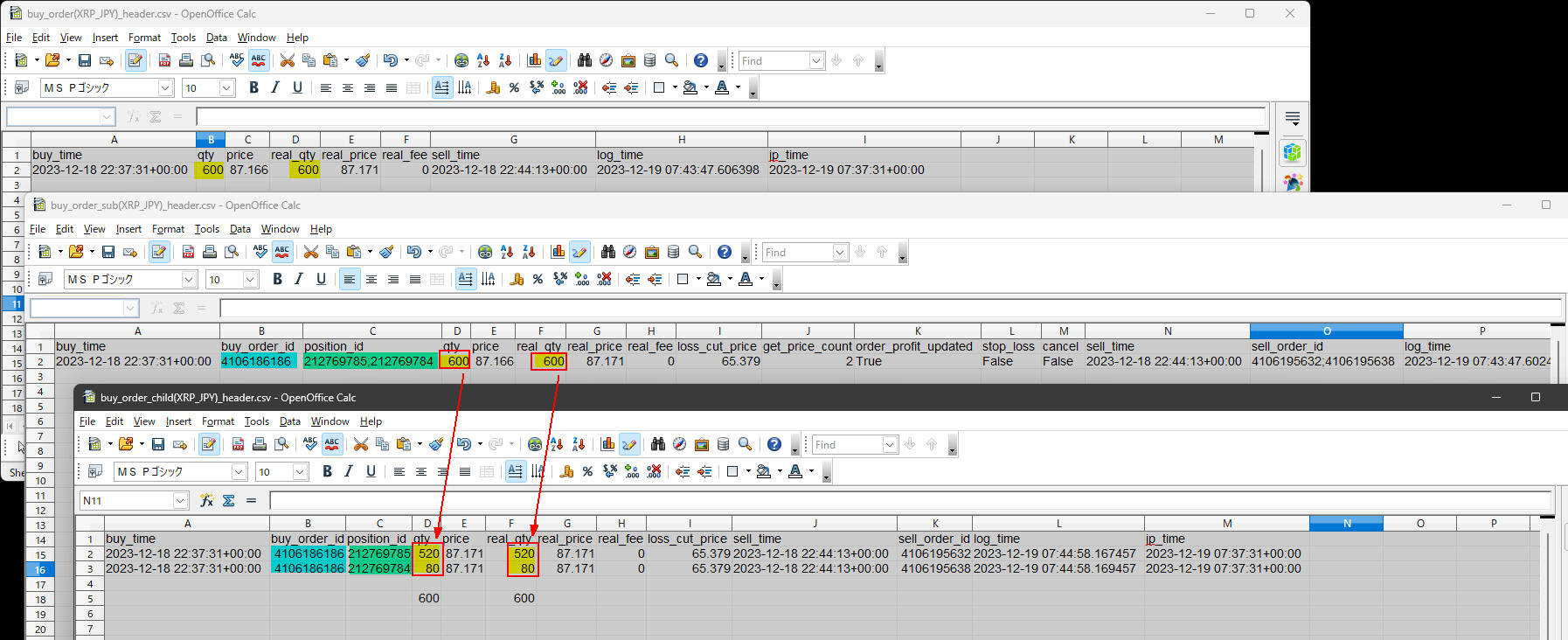Toggle Italic in buy_order_child window
This screenshot has width=1568, height=640.
coord(349,471)
